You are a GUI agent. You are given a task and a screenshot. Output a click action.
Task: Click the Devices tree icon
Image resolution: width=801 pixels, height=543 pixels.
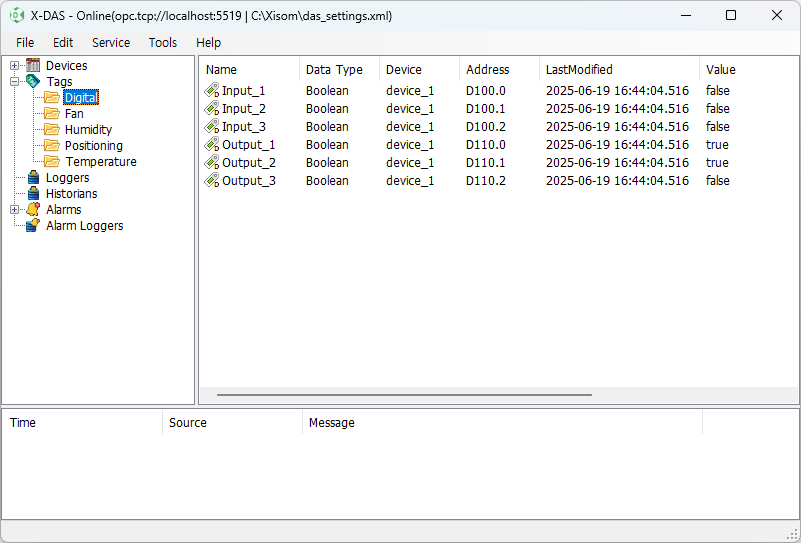tap(33, 66)
